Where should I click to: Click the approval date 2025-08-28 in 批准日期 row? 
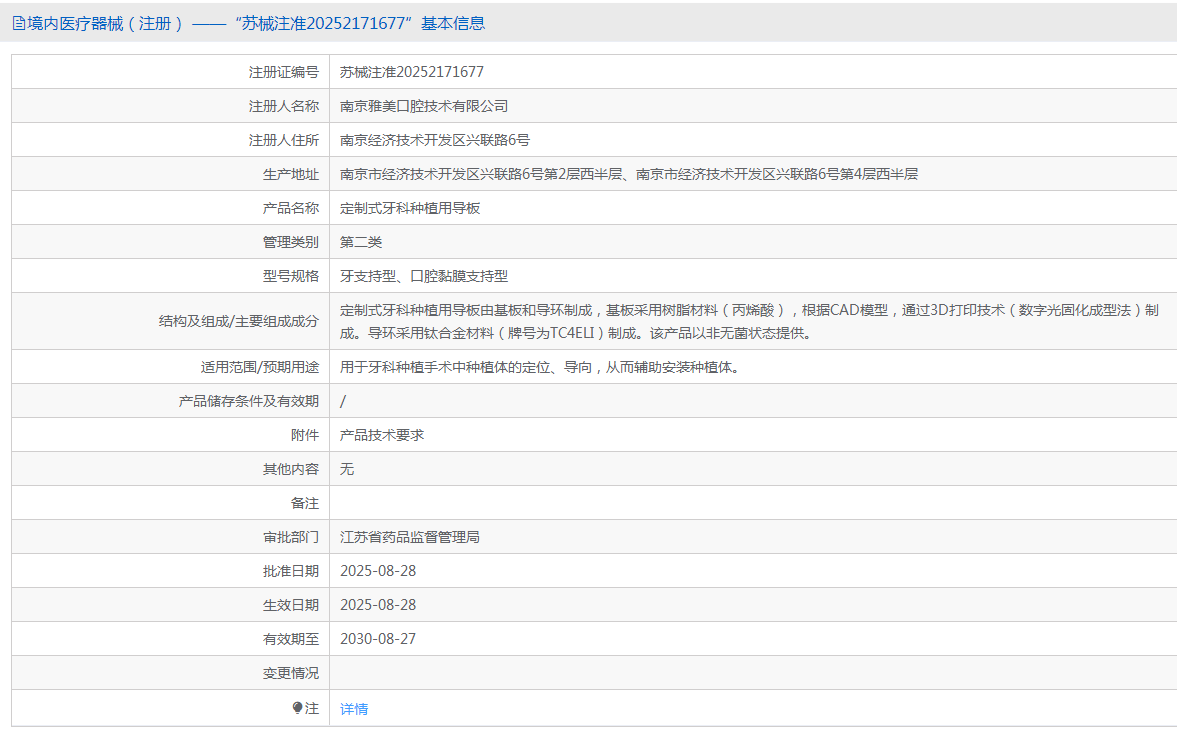pos(378,571)
